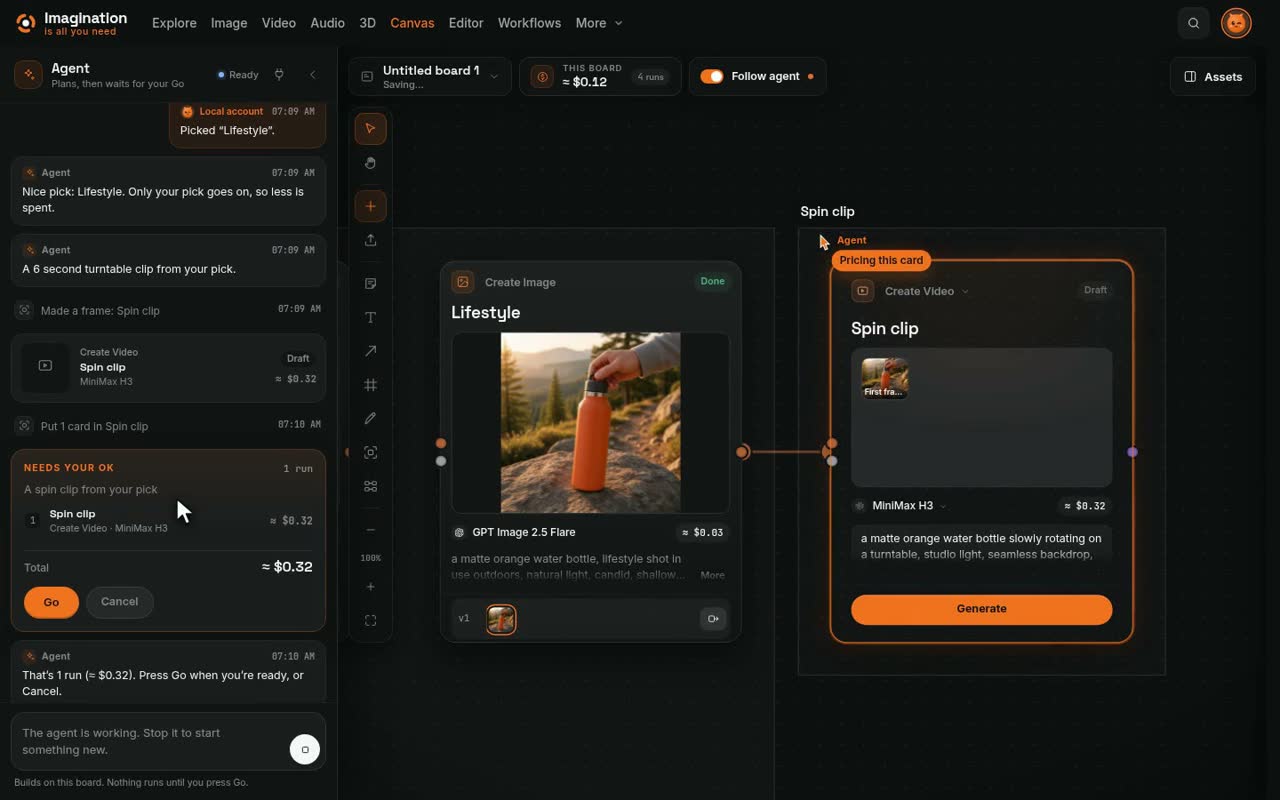Stop the agent with the stop button
This screenshot has height=800, width=1280.
[305, 749]
